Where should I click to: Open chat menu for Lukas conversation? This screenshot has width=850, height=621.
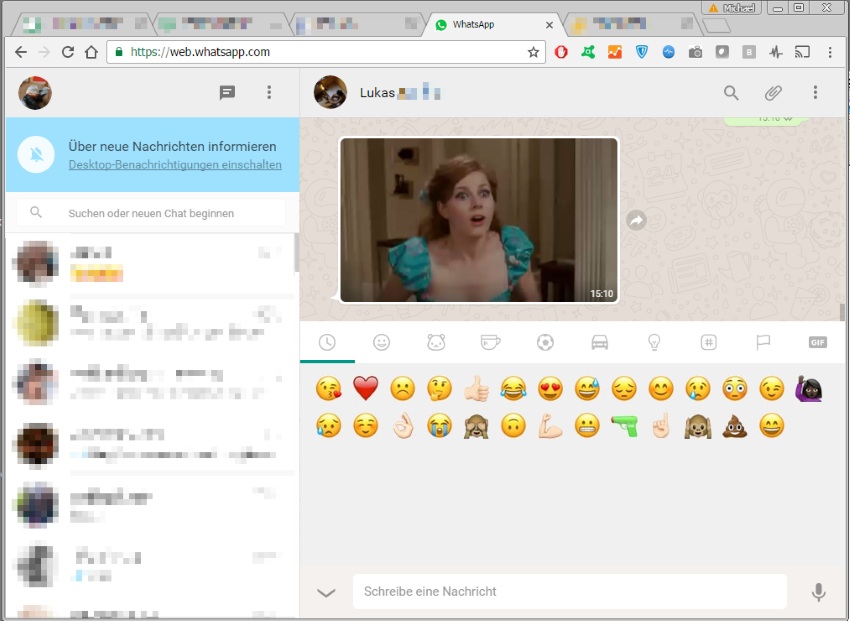815,92
